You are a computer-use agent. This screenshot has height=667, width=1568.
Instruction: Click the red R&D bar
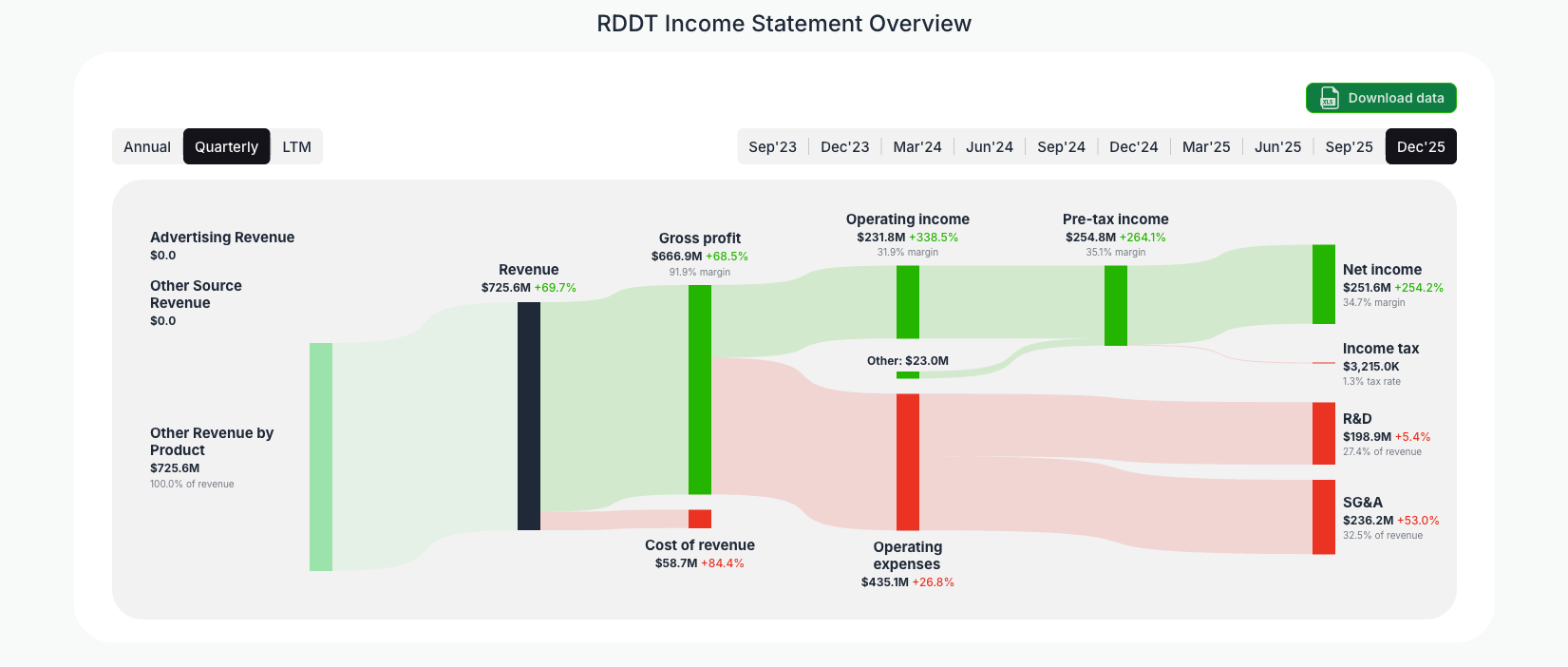pyautogui.click(x=1324, y=433)
